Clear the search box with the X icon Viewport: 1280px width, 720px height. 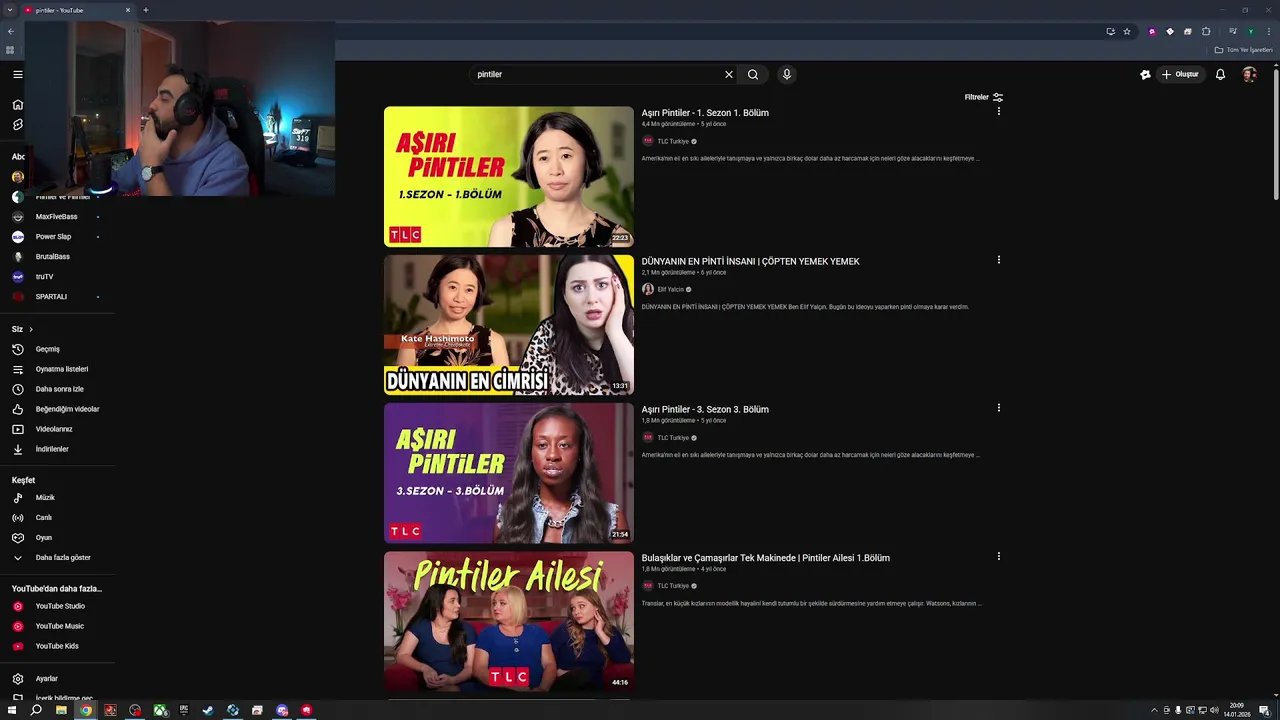pos(729,74)
